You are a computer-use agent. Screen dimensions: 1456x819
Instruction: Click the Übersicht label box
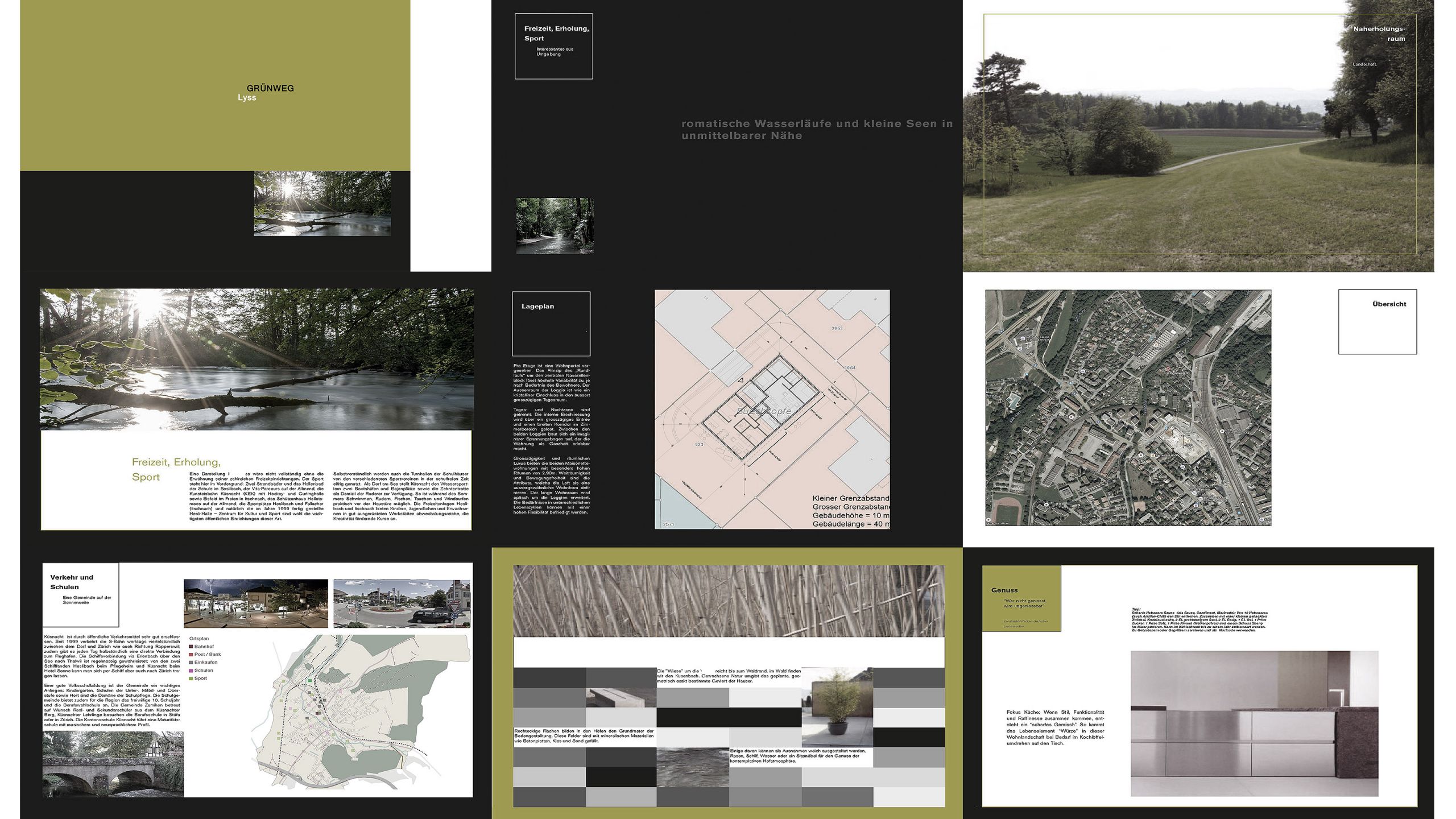(1377, 321)
